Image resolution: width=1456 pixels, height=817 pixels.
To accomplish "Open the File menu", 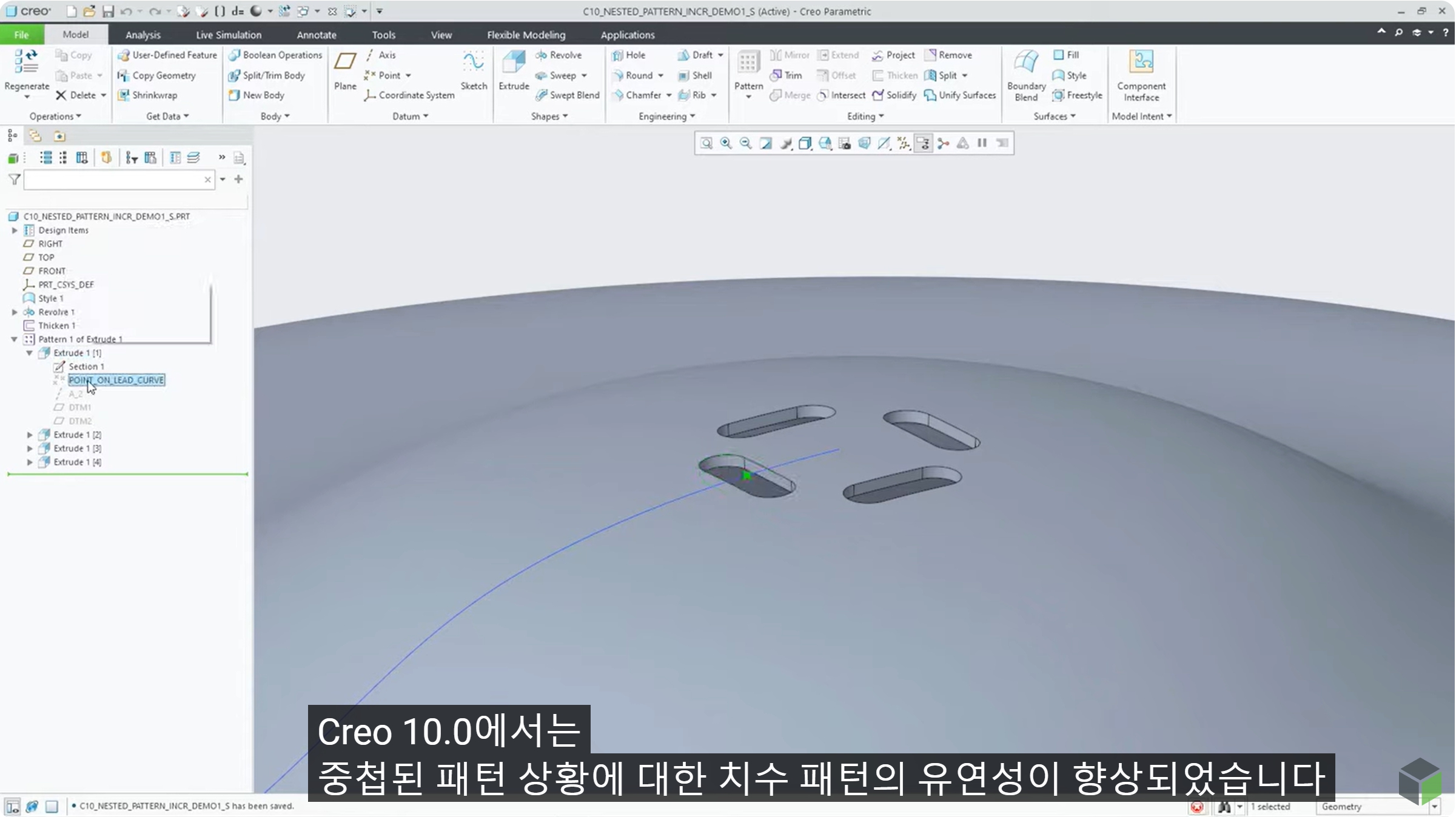I will click(22, 35).
